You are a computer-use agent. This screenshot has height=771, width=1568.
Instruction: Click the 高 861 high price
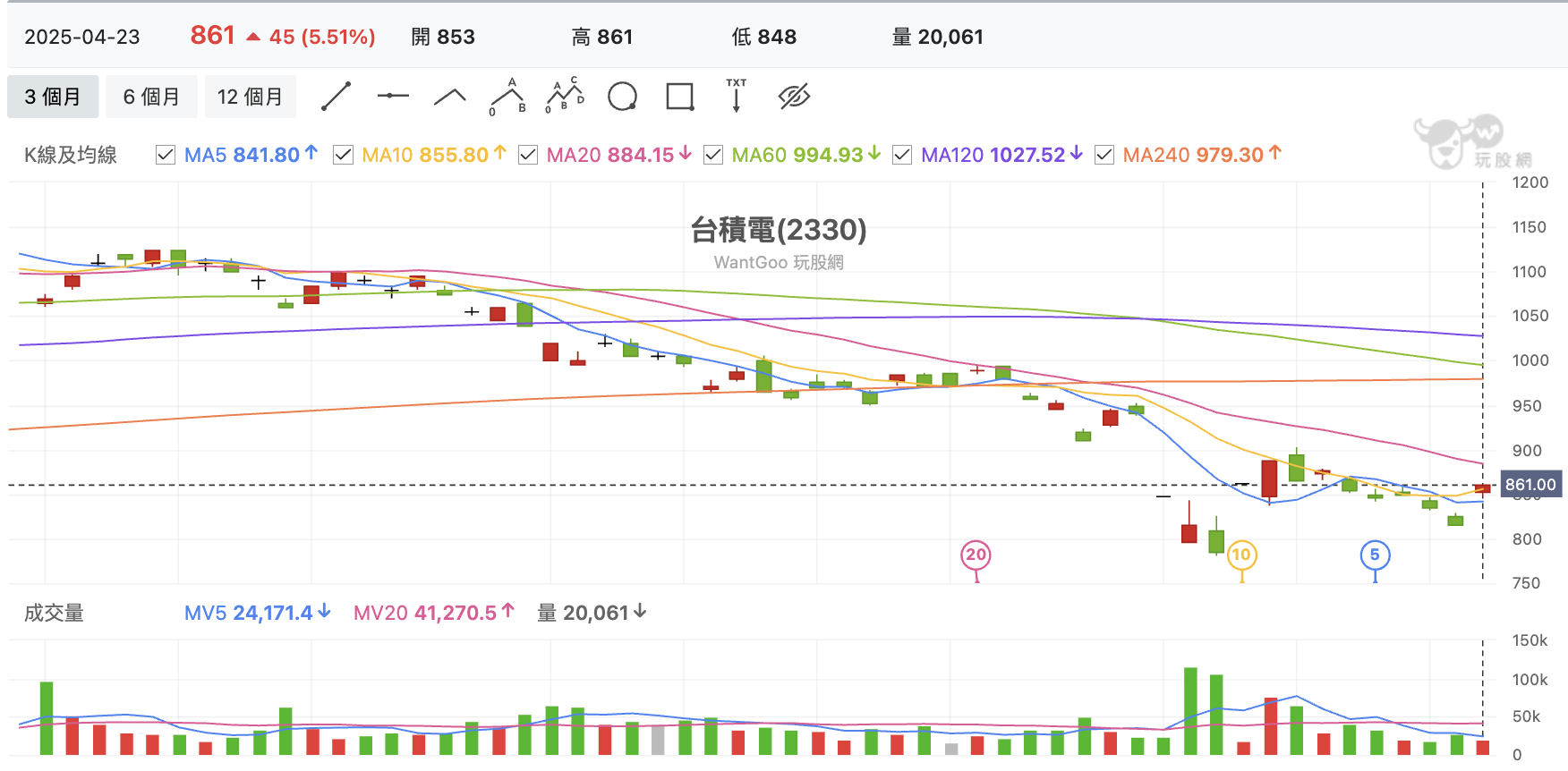[602, 37]
